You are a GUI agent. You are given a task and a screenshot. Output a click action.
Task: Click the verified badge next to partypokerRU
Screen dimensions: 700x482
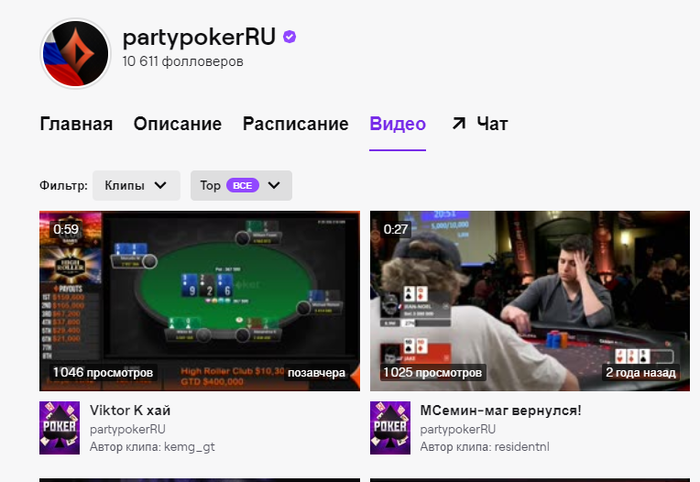[290, 37]
